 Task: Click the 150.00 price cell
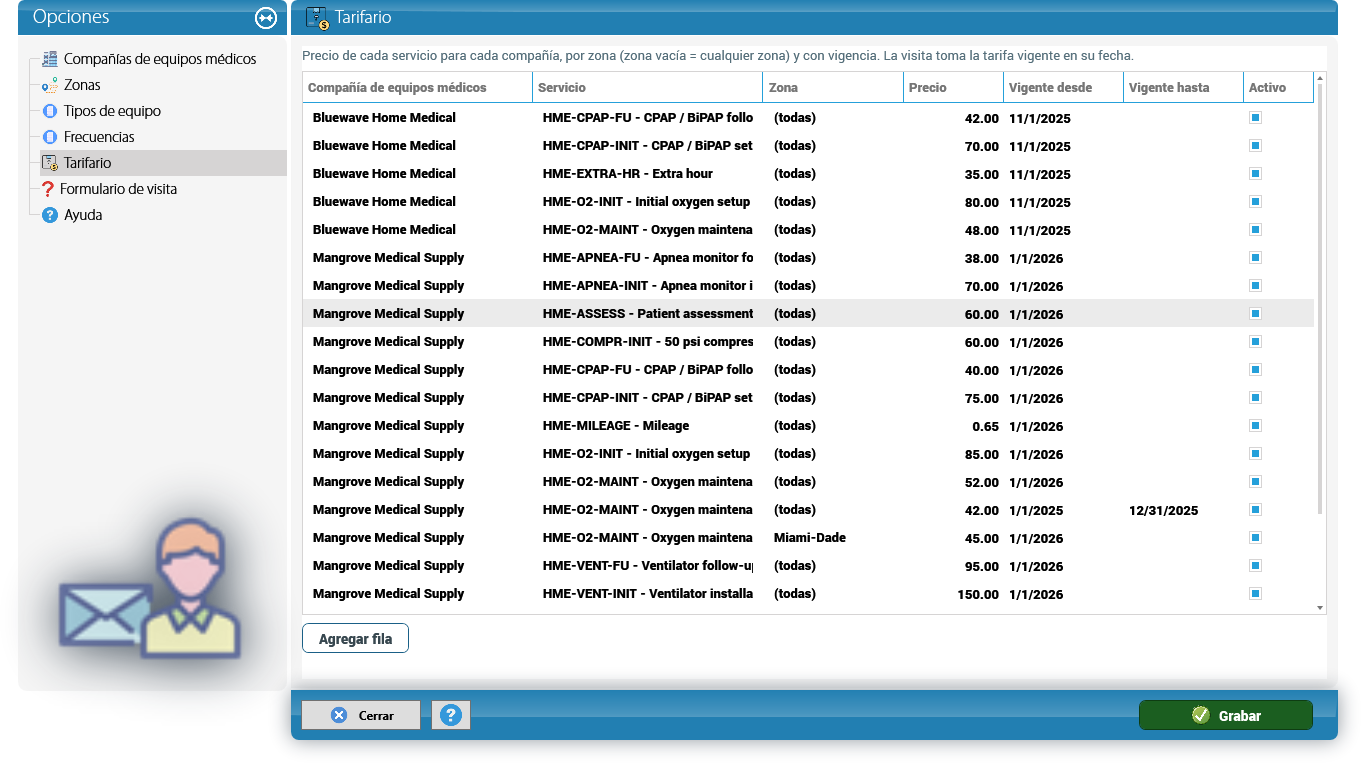pos(953,594)
